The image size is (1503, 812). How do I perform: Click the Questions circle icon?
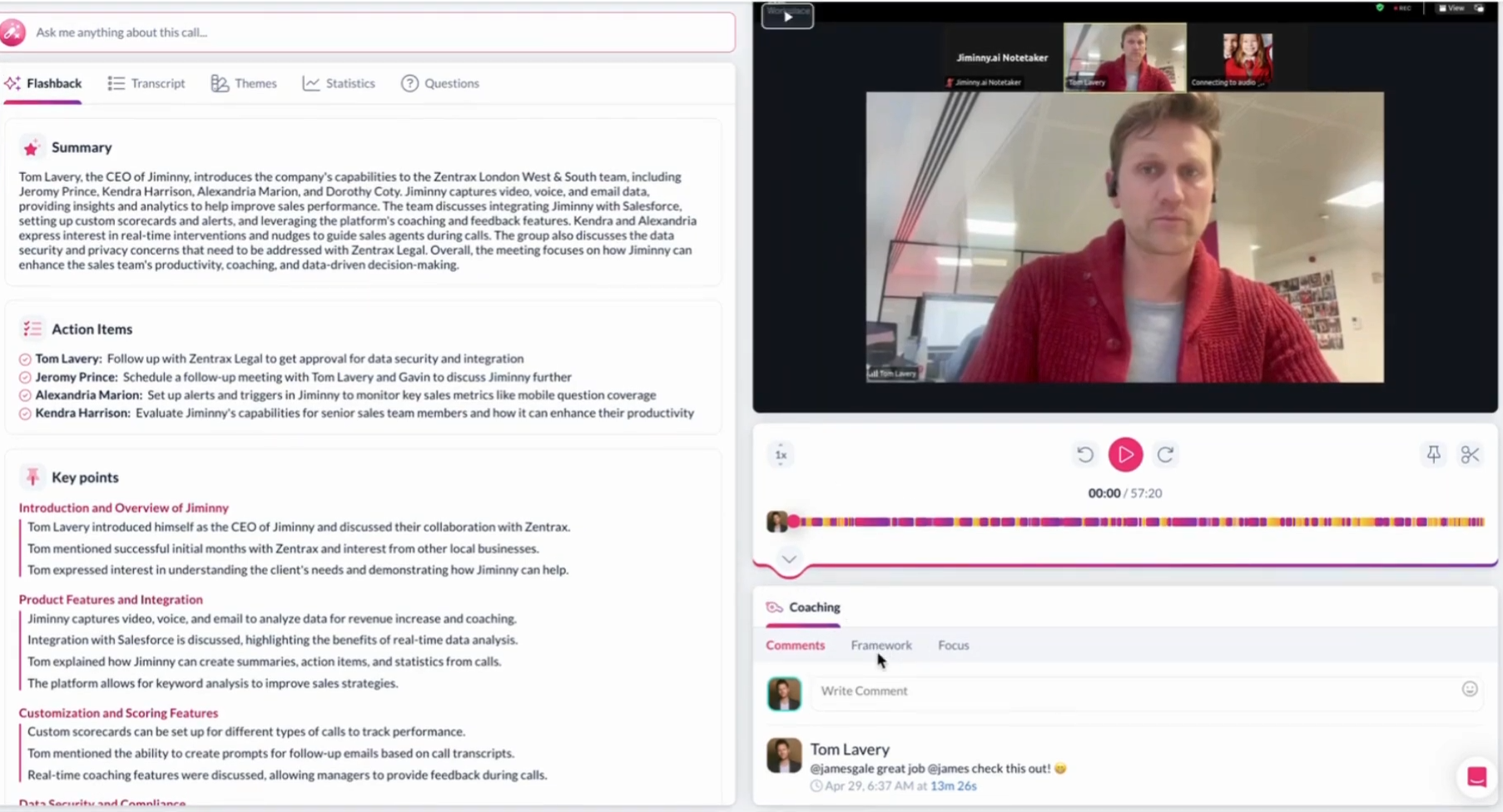[x=409, y=83]
